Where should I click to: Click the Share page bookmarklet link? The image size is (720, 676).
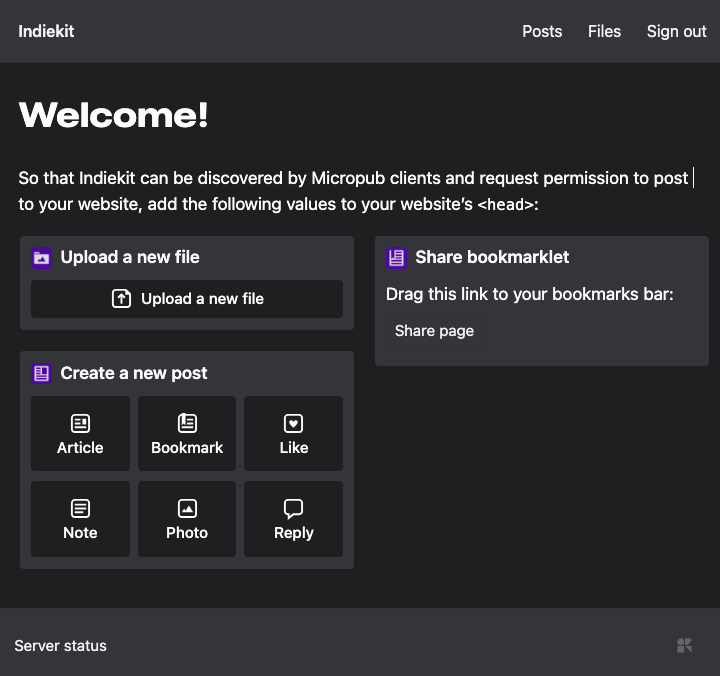click(x=434, y=331)
